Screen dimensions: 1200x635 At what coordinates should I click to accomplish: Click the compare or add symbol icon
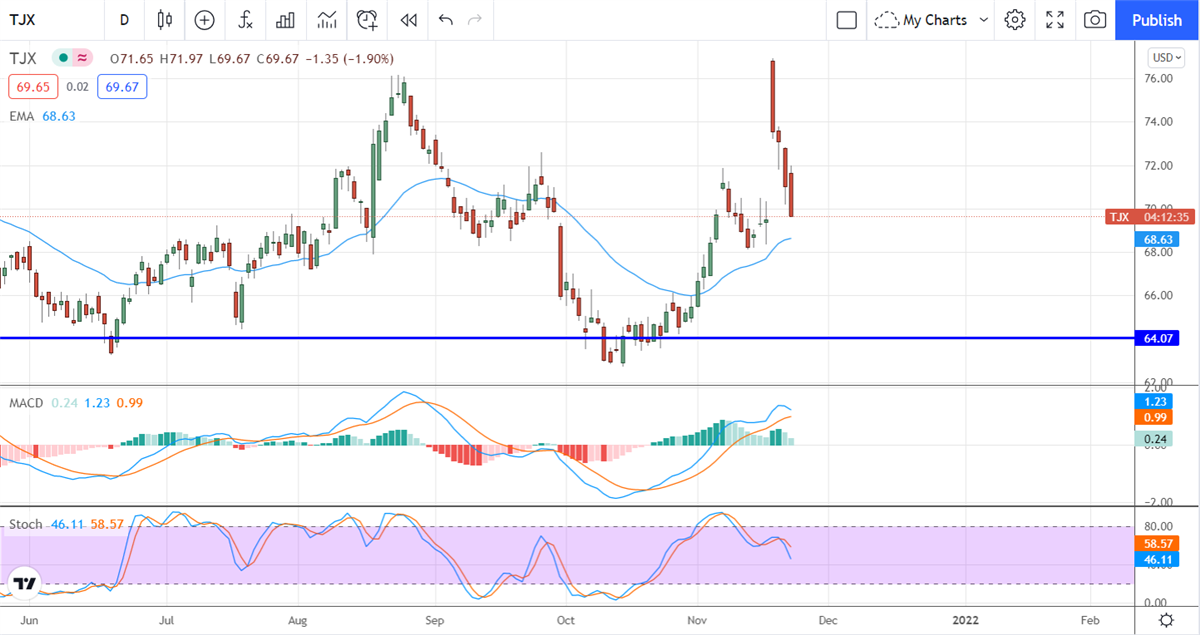tap(204, 19)
